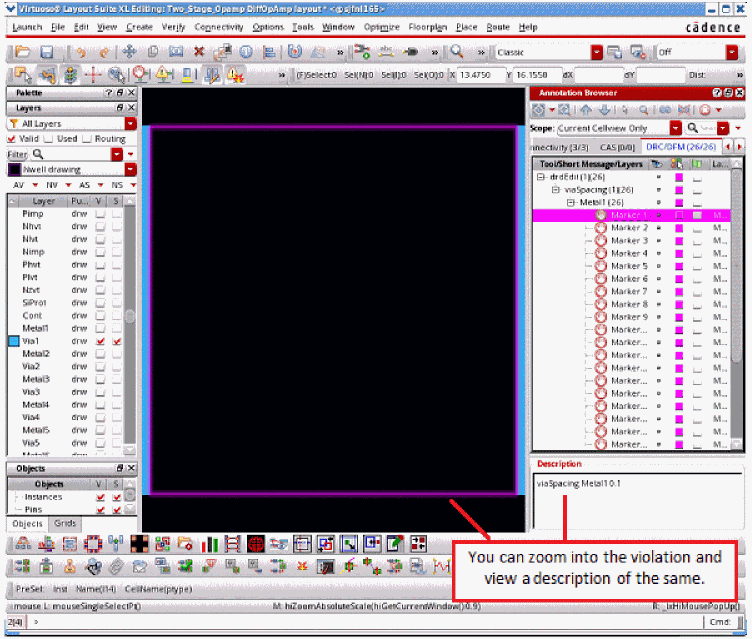The image size is (752, 639).
Task: Select Marker 2 in the annotation list
Action: tap(629, 228)
